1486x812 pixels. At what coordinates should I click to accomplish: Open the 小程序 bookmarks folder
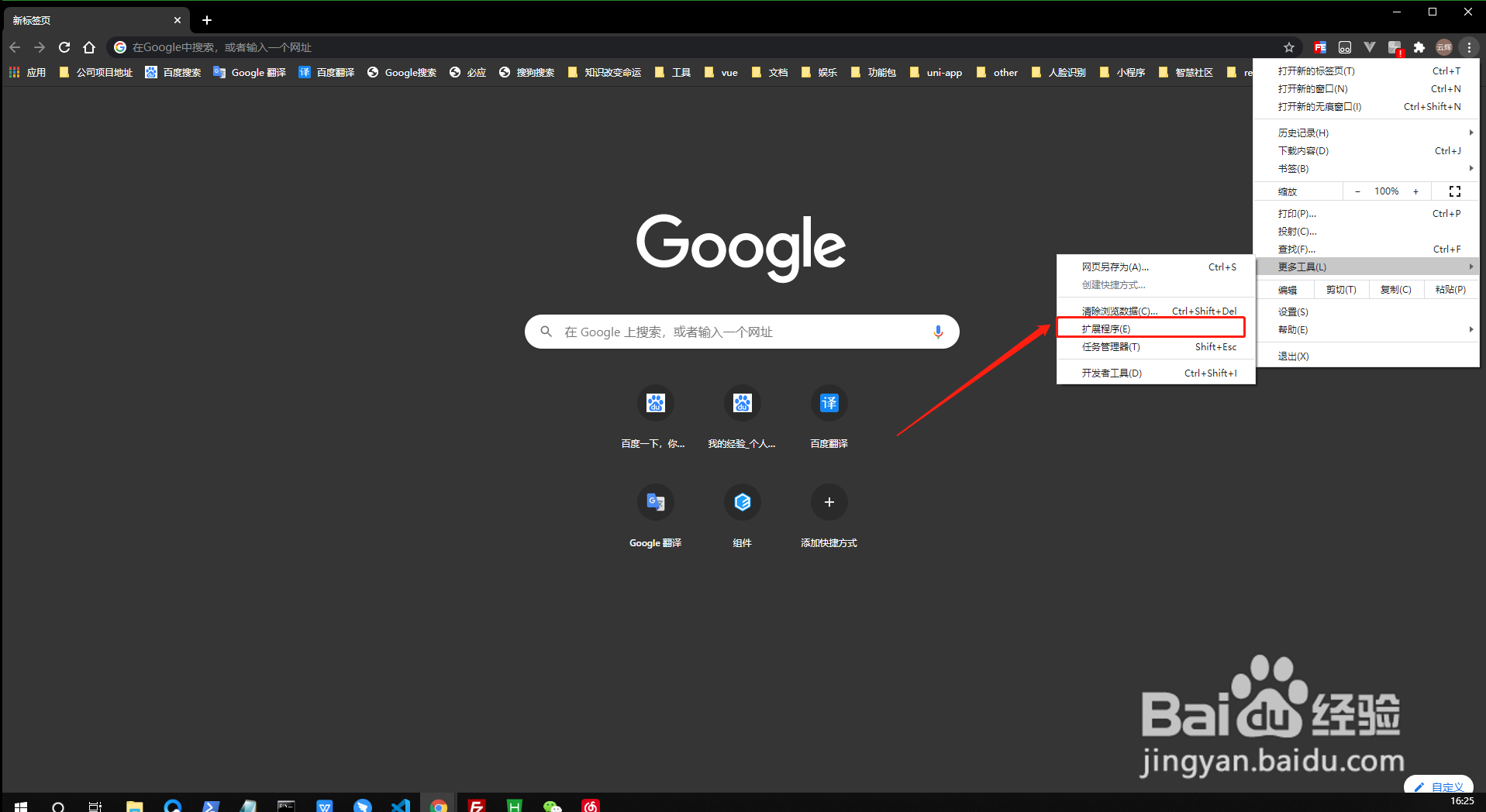pyautogui.click(x=1122, y=72)
